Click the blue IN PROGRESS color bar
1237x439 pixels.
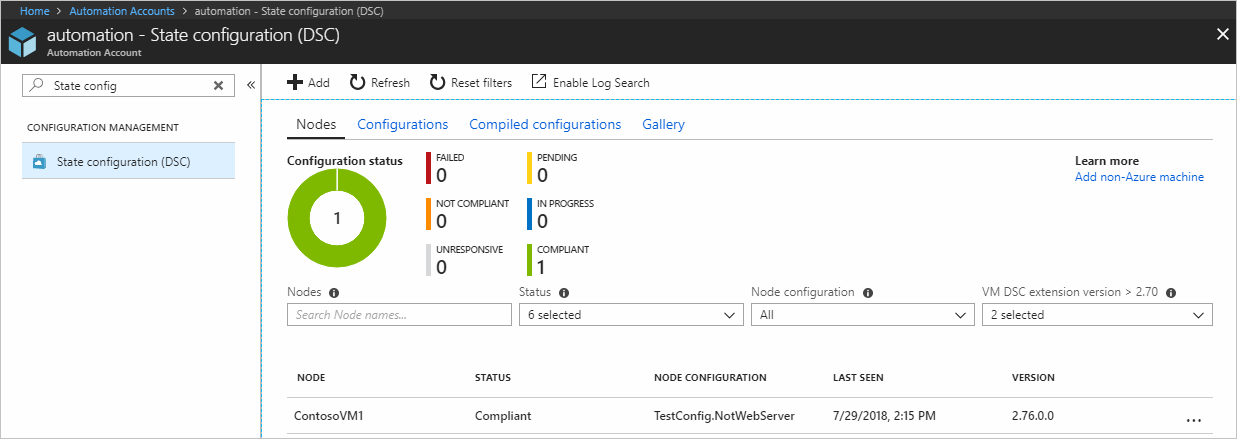[x=530, y=214]
